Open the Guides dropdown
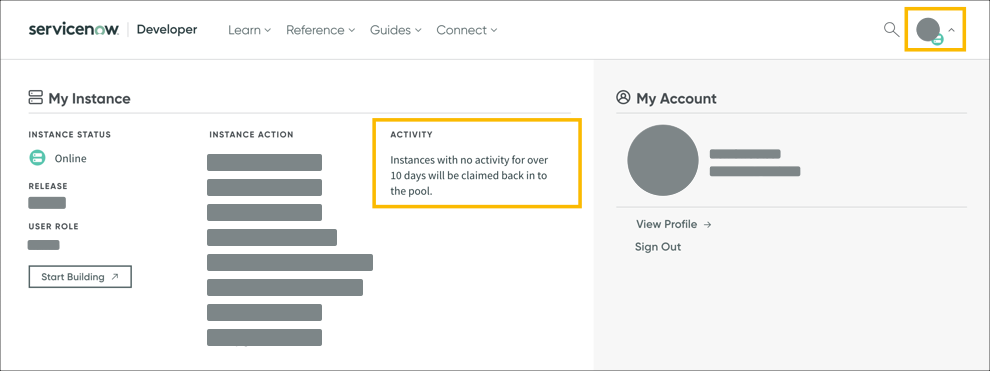 tap(396, 30)
